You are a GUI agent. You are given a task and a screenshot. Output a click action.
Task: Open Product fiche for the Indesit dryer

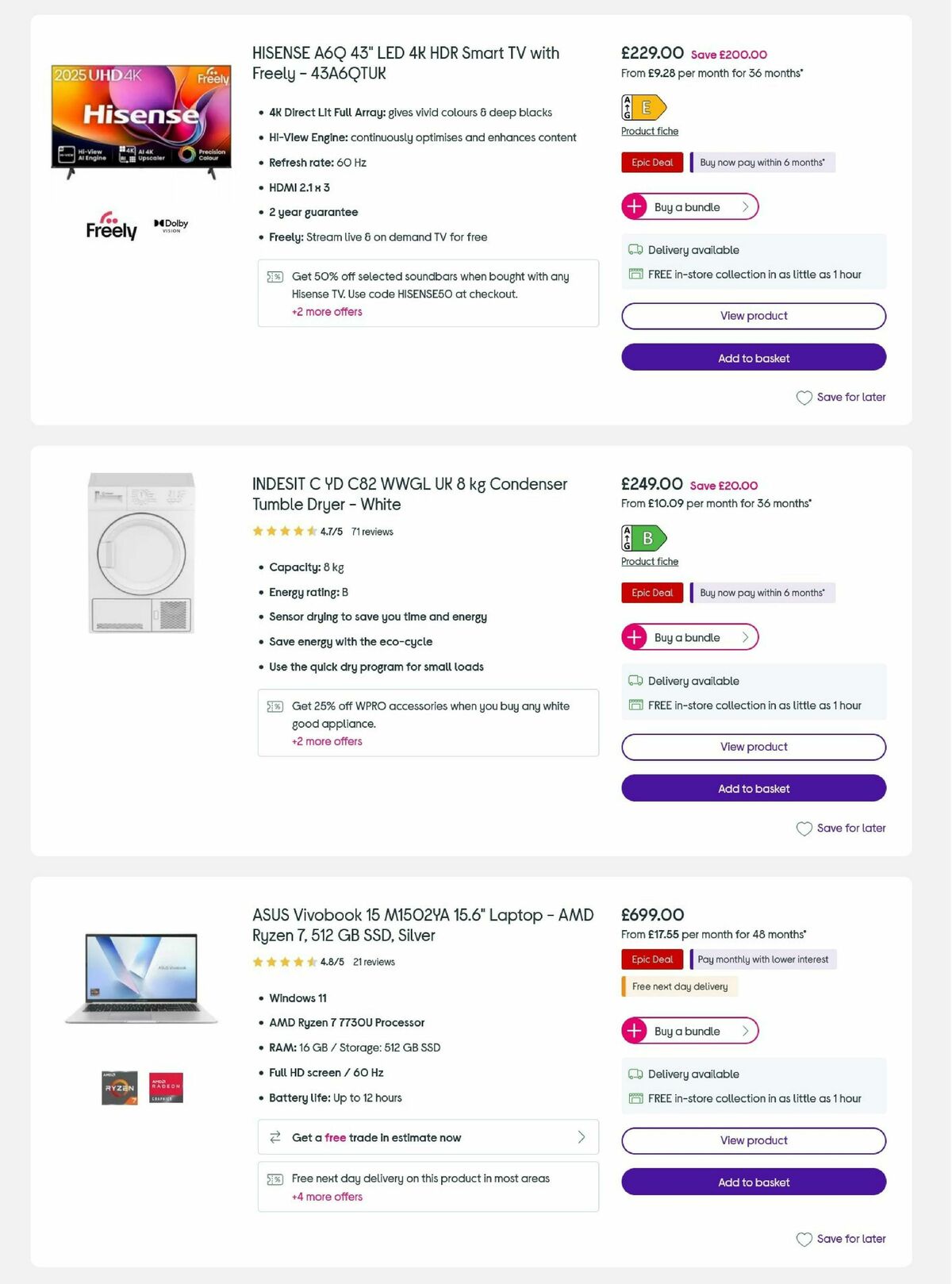649,561
